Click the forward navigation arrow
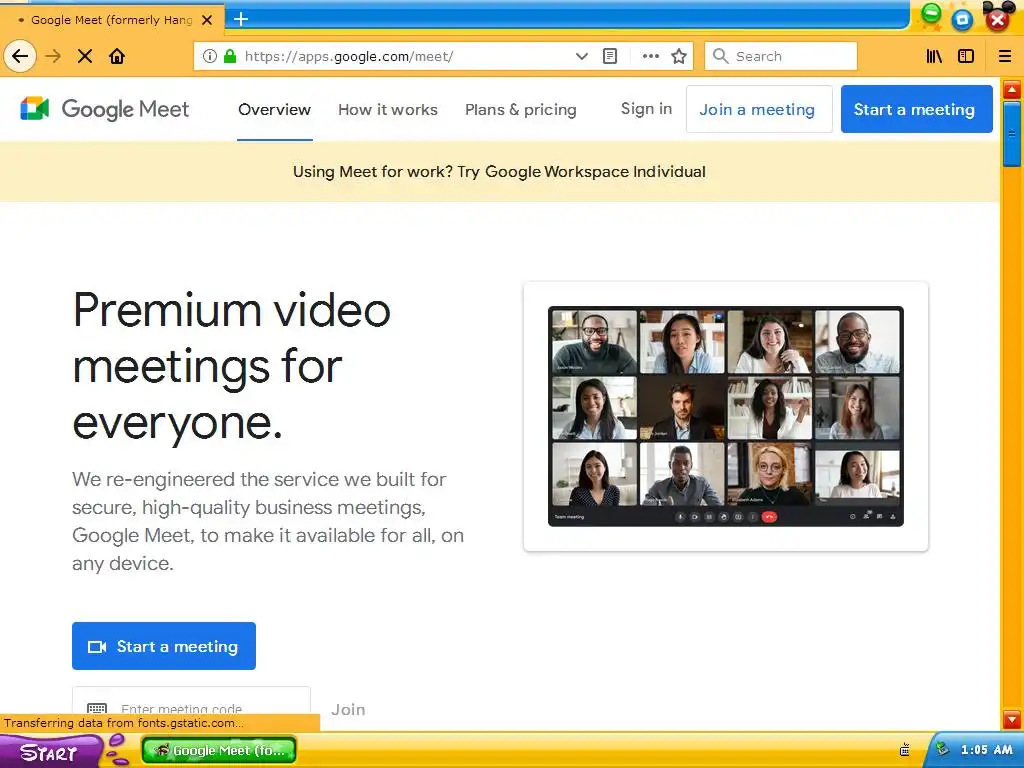The image size is (1024, 768). (x=53, y=56)
